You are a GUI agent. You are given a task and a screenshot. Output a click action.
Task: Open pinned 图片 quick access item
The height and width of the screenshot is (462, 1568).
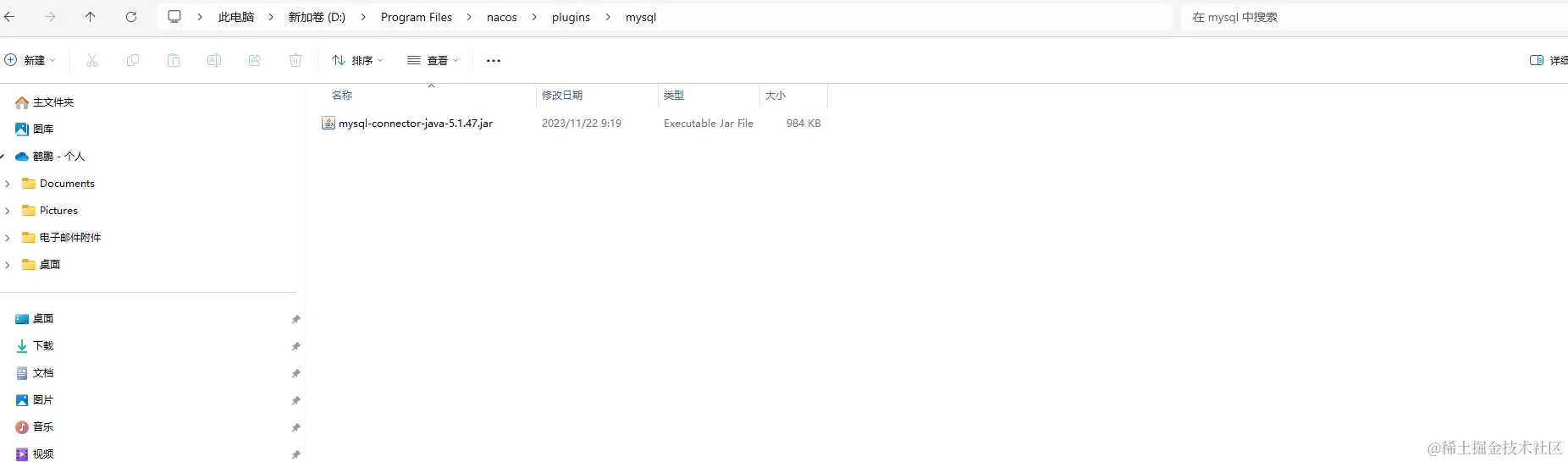(x=43, y=400)
